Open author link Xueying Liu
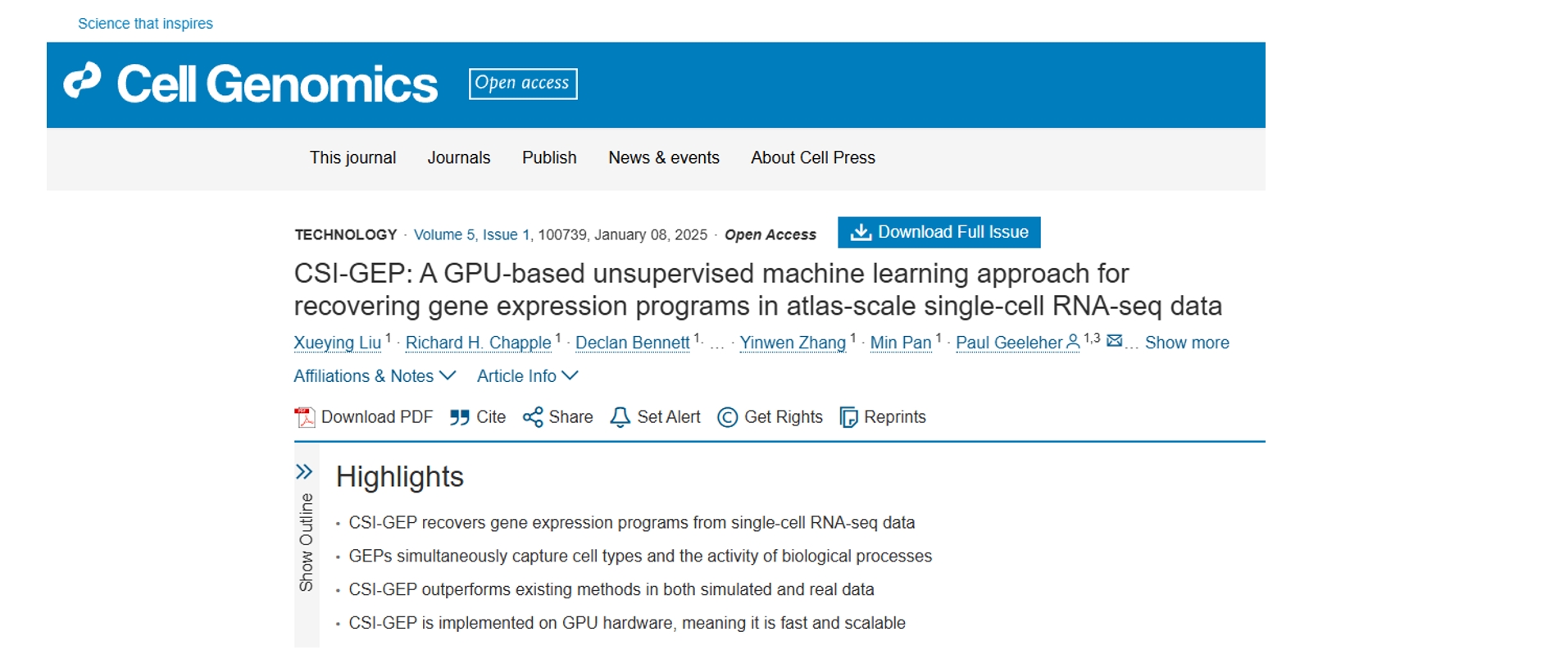 click(x=338, y=343)
